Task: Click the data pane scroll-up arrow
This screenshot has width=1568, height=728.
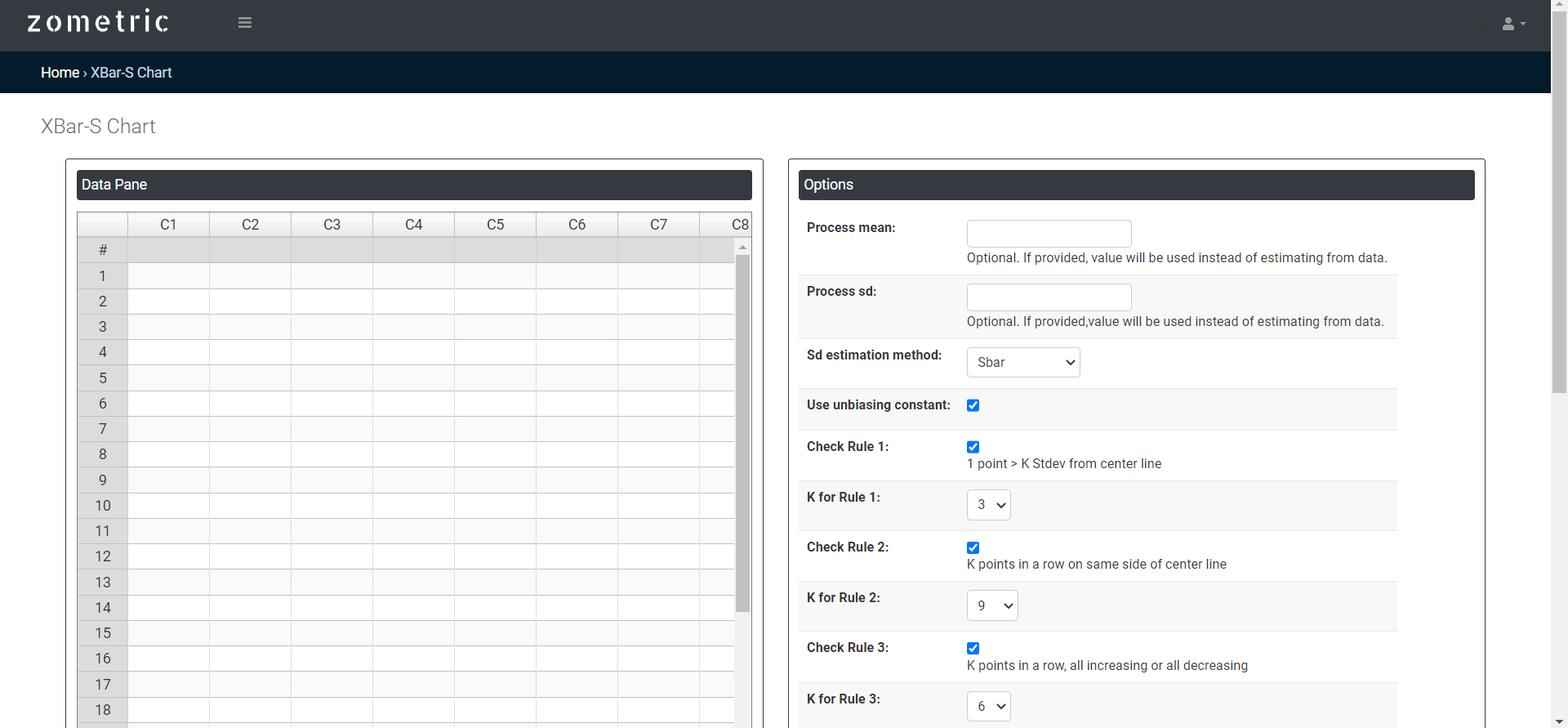Action: pyautogui.click(x=742, y=247)
